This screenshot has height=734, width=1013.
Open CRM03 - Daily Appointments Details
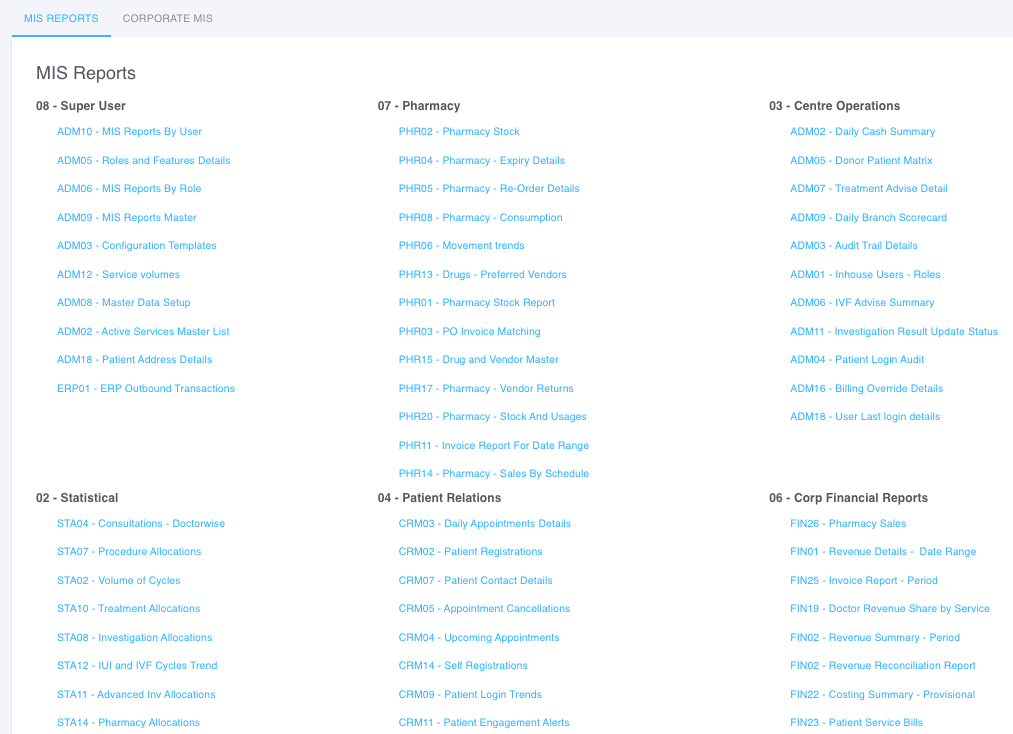[484, 524]
